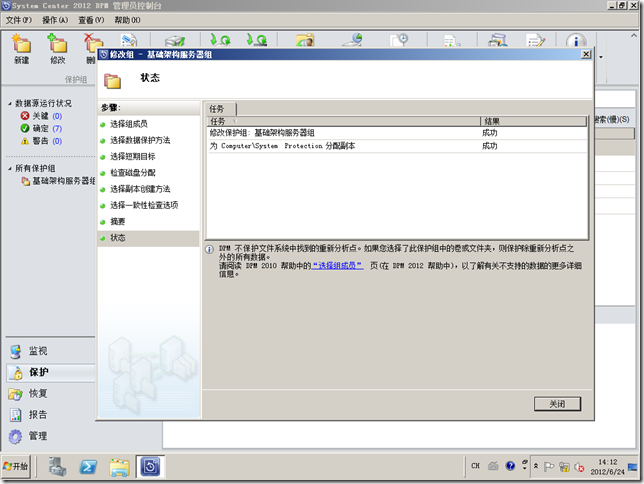
Task: Click the 开始 Start button
Action: tap(16, 466)
